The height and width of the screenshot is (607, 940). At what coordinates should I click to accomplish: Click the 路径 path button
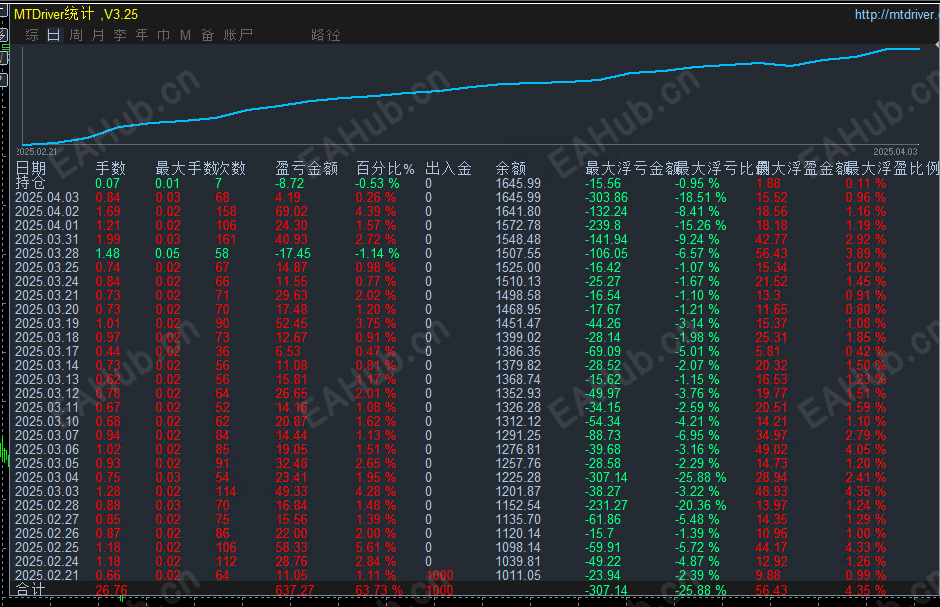tap(326, 35)
